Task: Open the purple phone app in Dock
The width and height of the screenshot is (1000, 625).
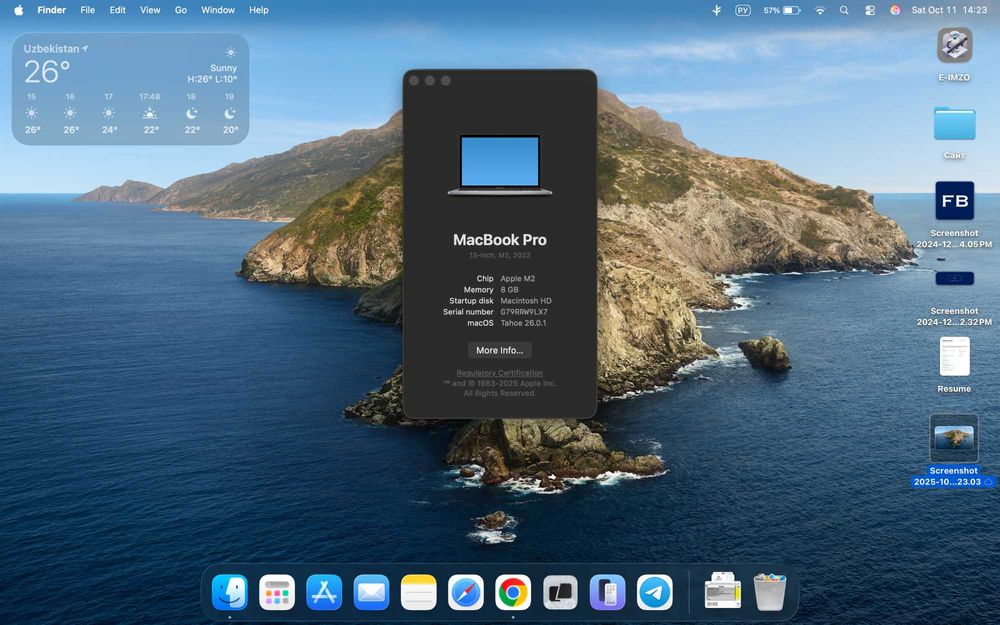Action: [607, 592]
